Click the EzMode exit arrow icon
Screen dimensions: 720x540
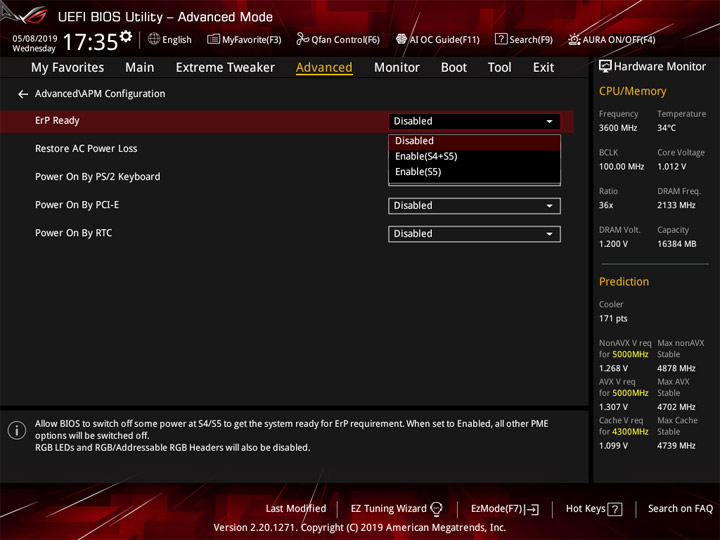pos(532,509)
